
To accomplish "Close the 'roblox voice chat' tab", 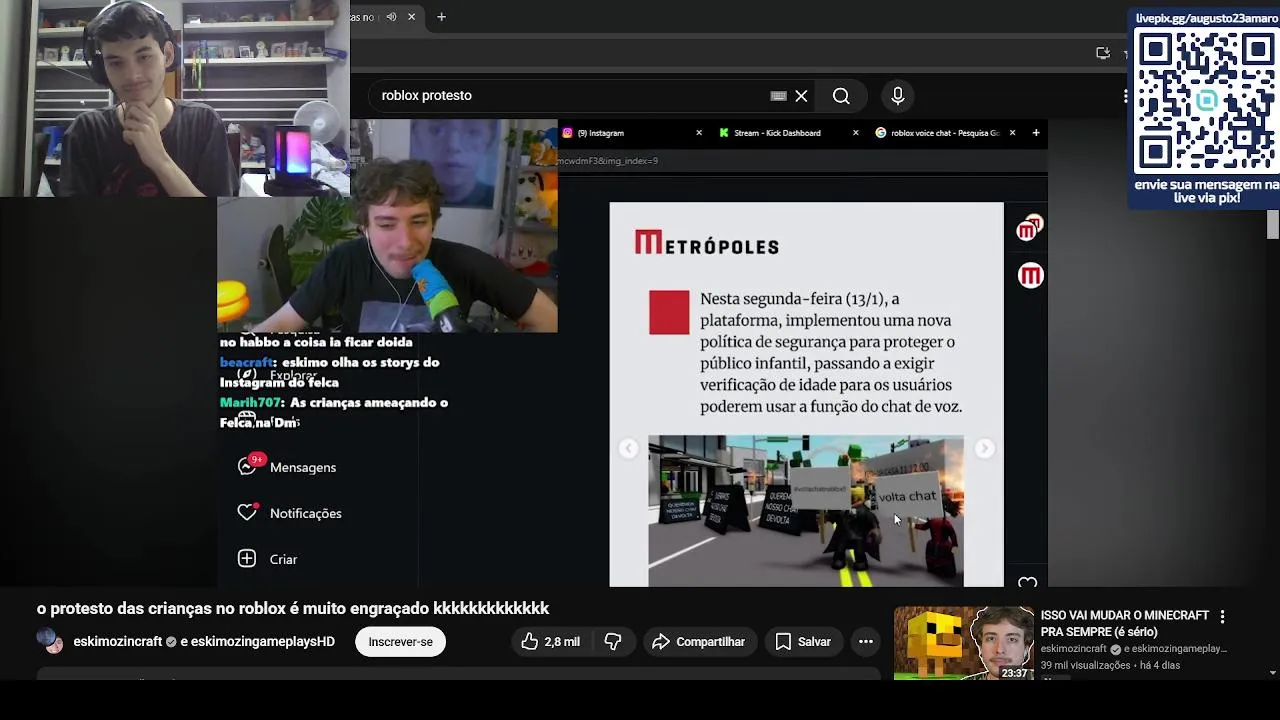I will pos(1012,133).
